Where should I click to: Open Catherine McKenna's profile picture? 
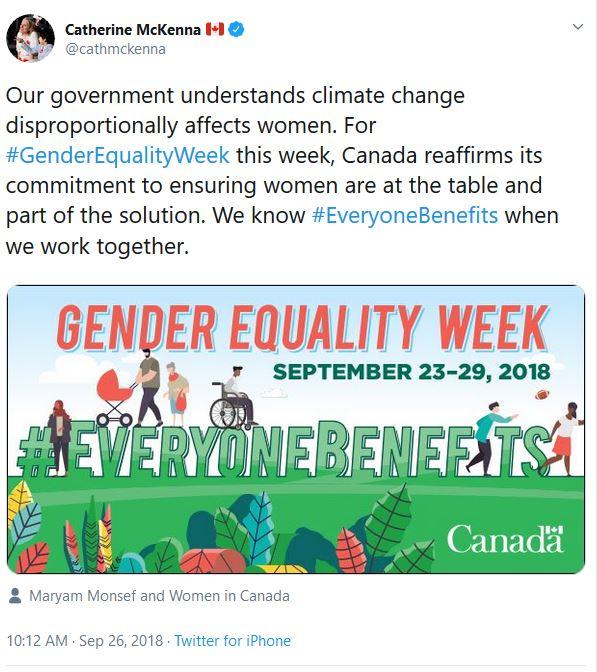[30, 38]
